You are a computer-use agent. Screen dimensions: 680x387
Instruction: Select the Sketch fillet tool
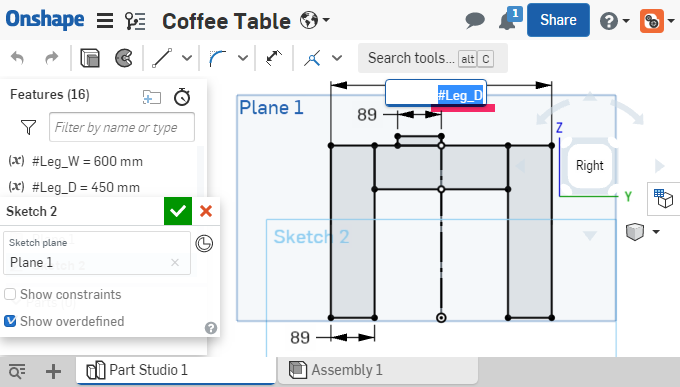tap(218, 58)
